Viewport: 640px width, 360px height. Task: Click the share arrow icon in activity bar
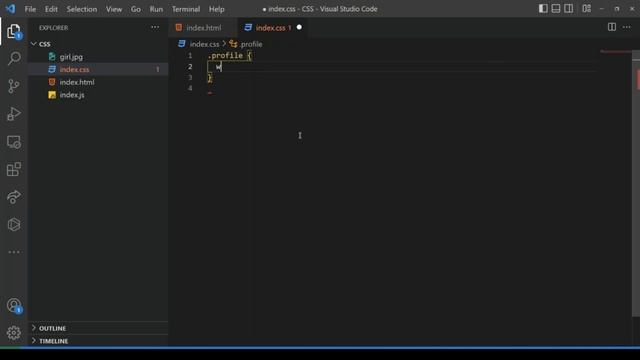[x=13, y=197]
